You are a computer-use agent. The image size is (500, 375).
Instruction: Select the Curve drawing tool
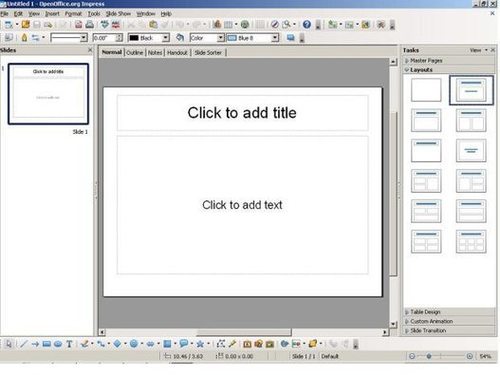(x=84, y=344)
